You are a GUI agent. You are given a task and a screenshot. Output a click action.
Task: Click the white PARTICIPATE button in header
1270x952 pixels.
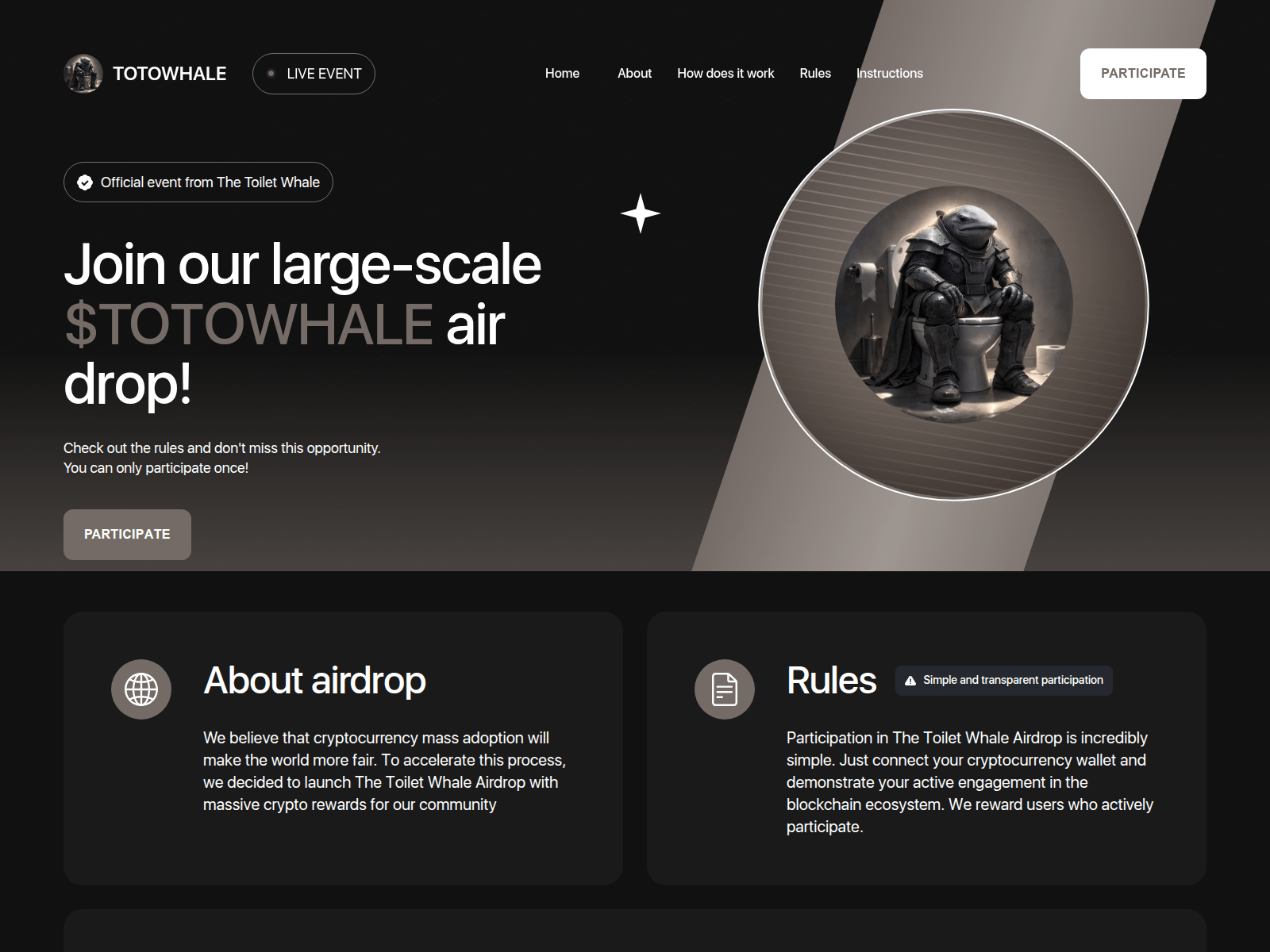click(1143, 74)
